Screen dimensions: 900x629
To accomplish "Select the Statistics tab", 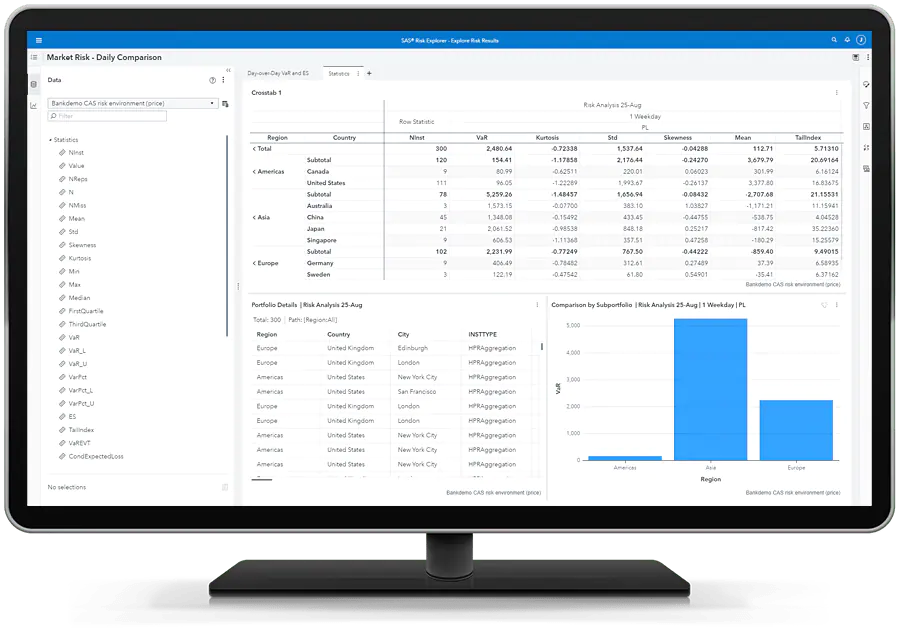I will pyautogui.click(x=339, y=74).
